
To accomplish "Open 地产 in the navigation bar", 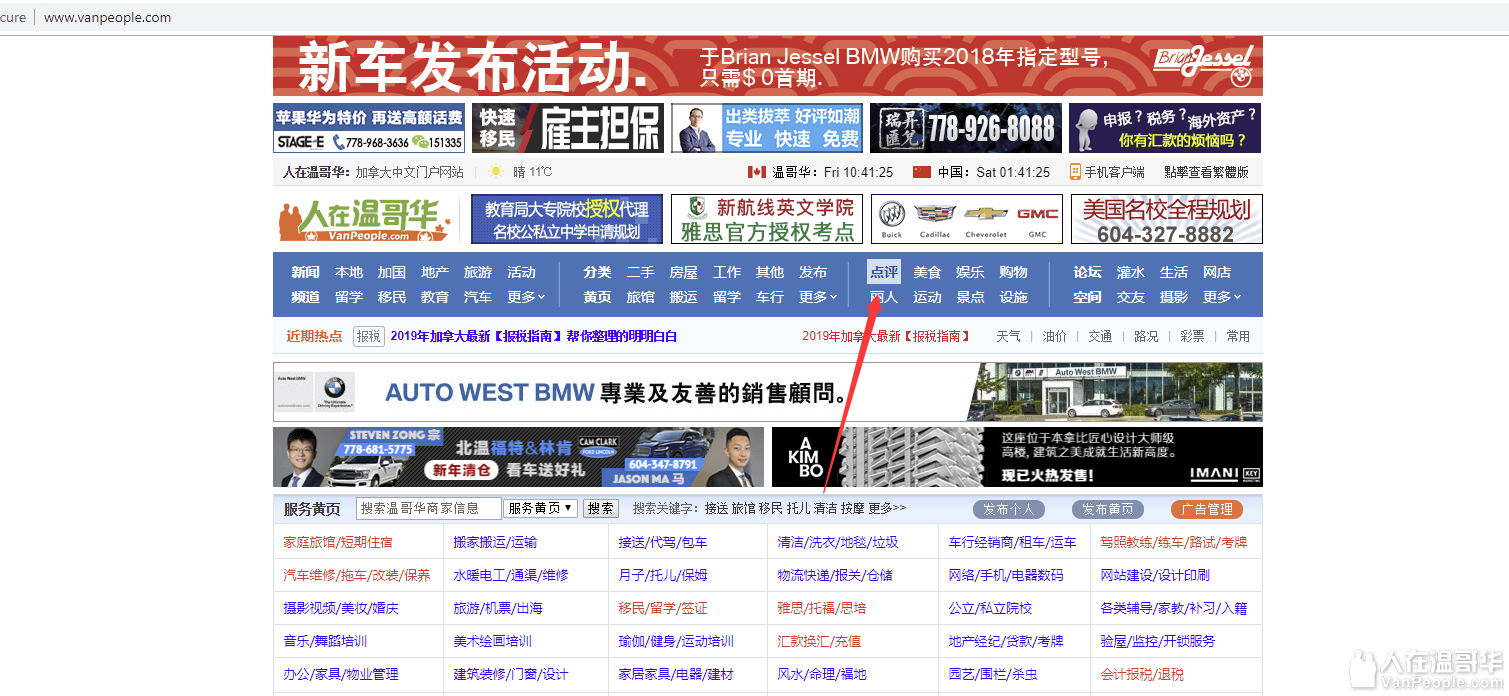I will pos(435,272).
